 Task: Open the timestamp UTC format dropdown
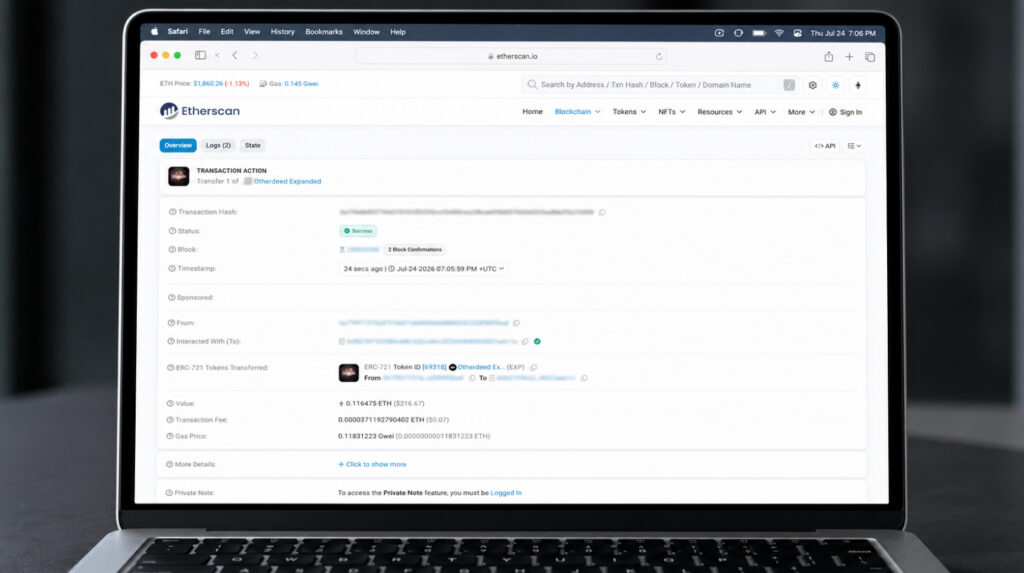pyautogui.click(x=502, y=269)
